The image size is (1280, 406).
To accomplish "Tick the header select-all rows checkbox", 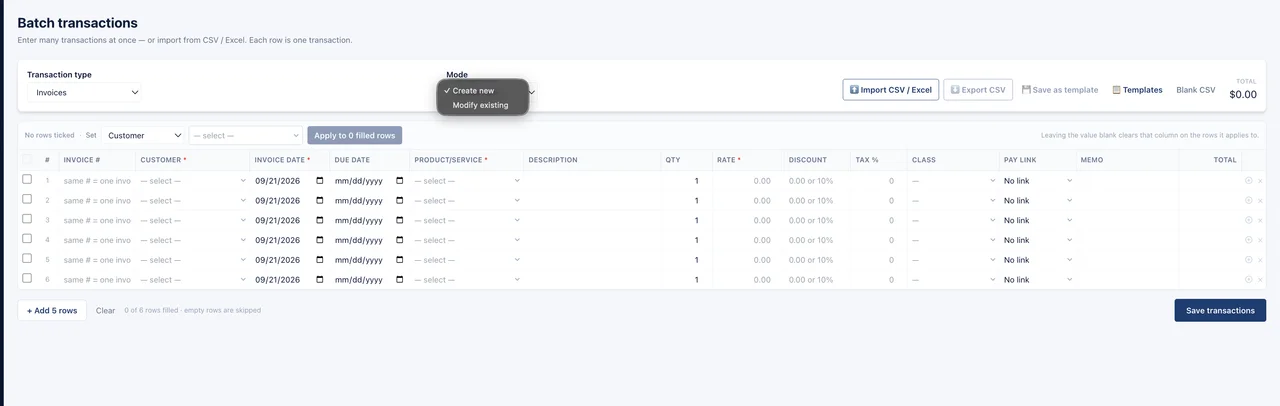I will pos(27,159).
